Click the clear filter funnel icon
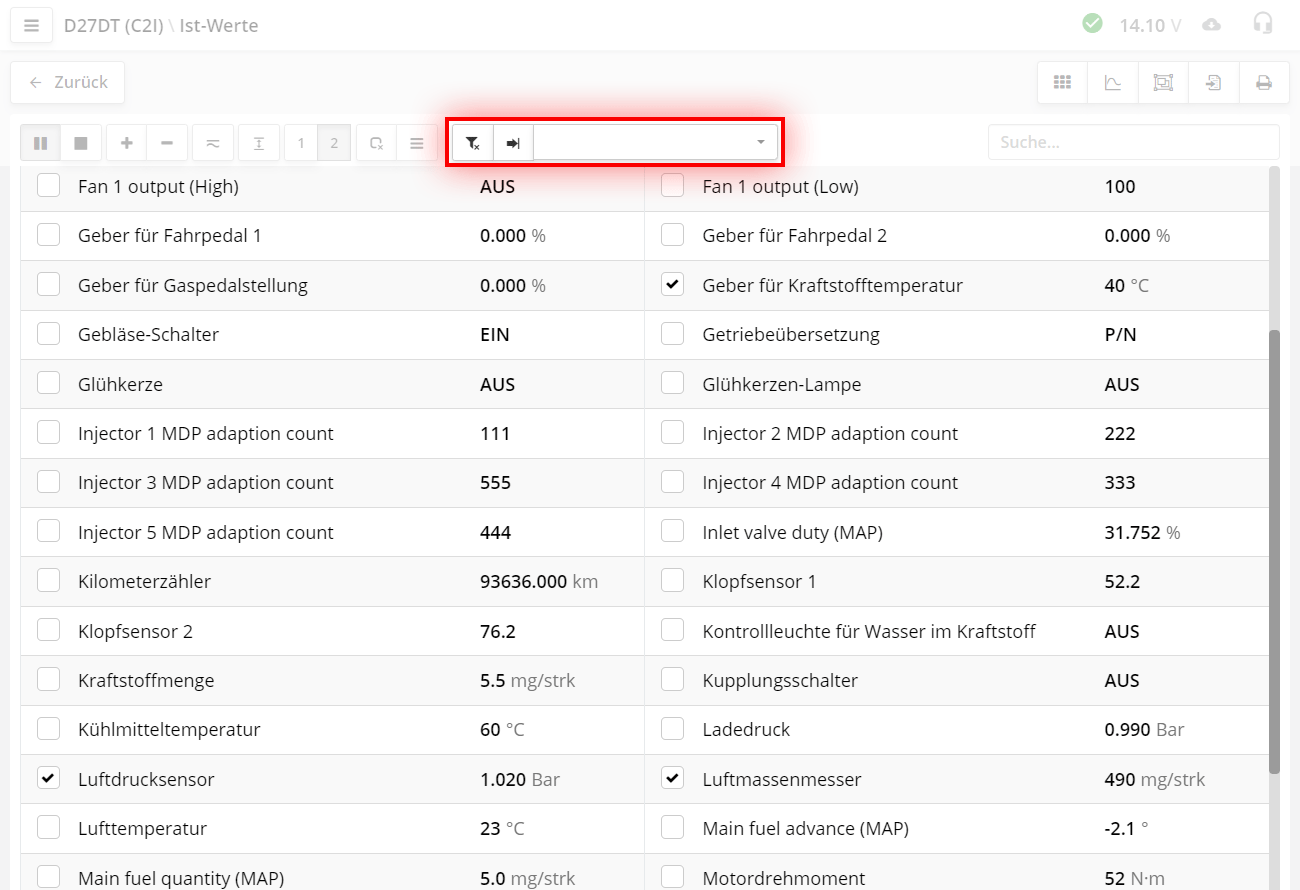Screen dimensions: 1300x890 [x=473, y=143]
